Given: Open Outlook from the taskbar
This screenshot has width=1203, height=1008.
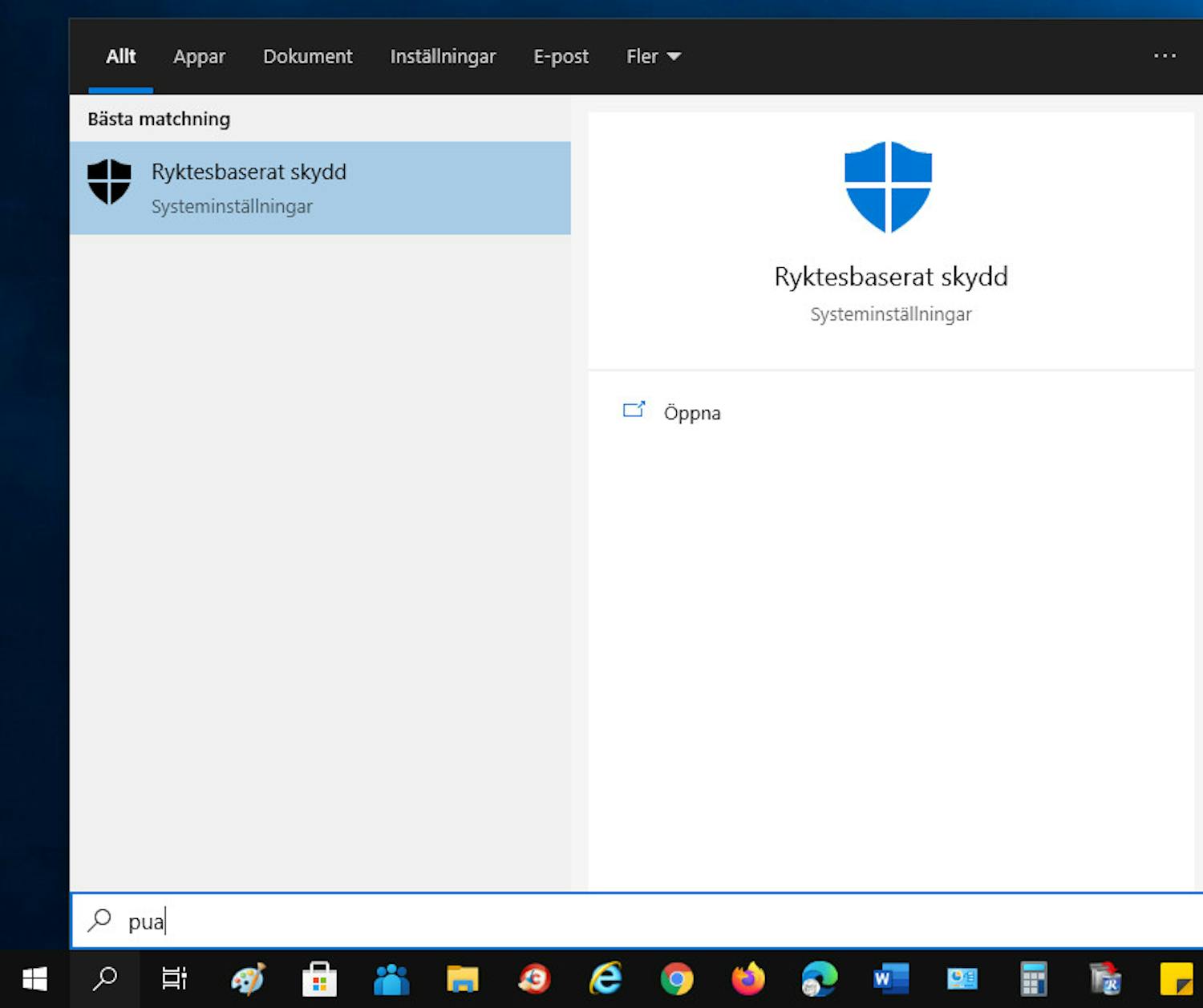Looking at the screenshot, I should point(962,979).
